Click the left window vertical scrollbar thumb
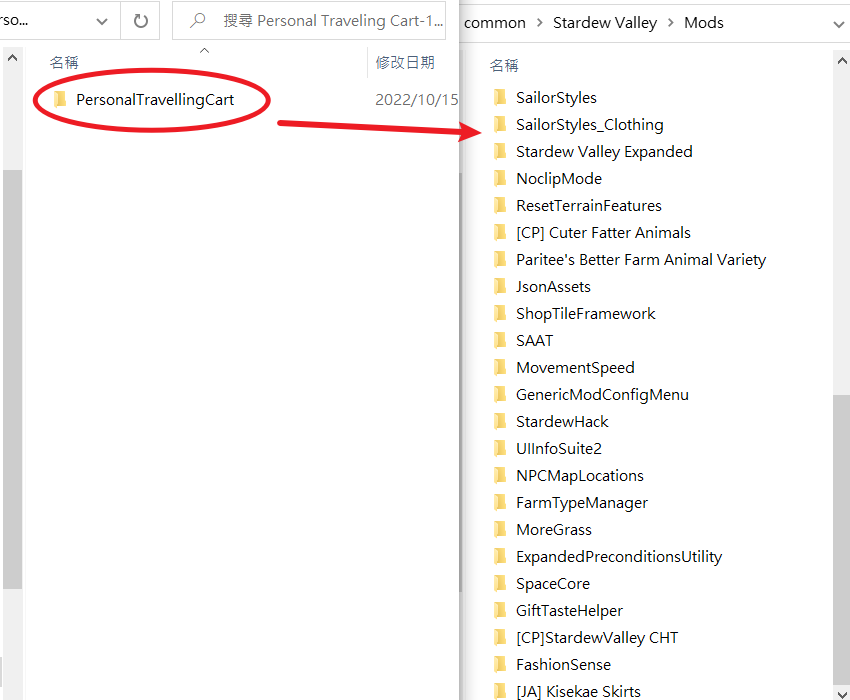850x700 pixels. pyautogui.click(x=12, y=379)
